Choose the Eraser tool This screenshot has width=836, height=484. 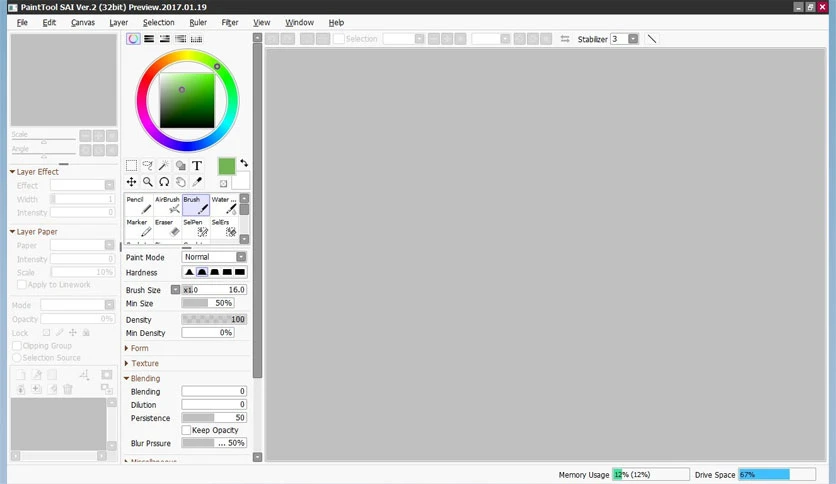(167, 228)
